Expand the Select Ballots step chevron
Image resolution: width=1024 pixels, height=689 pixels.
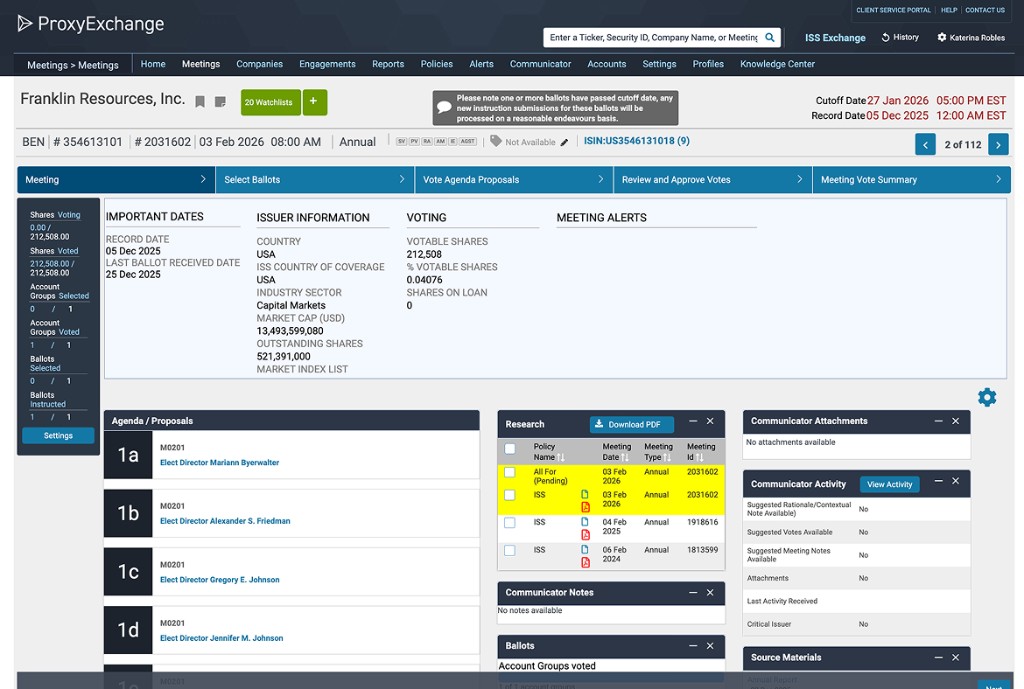[x=402, y=179]
